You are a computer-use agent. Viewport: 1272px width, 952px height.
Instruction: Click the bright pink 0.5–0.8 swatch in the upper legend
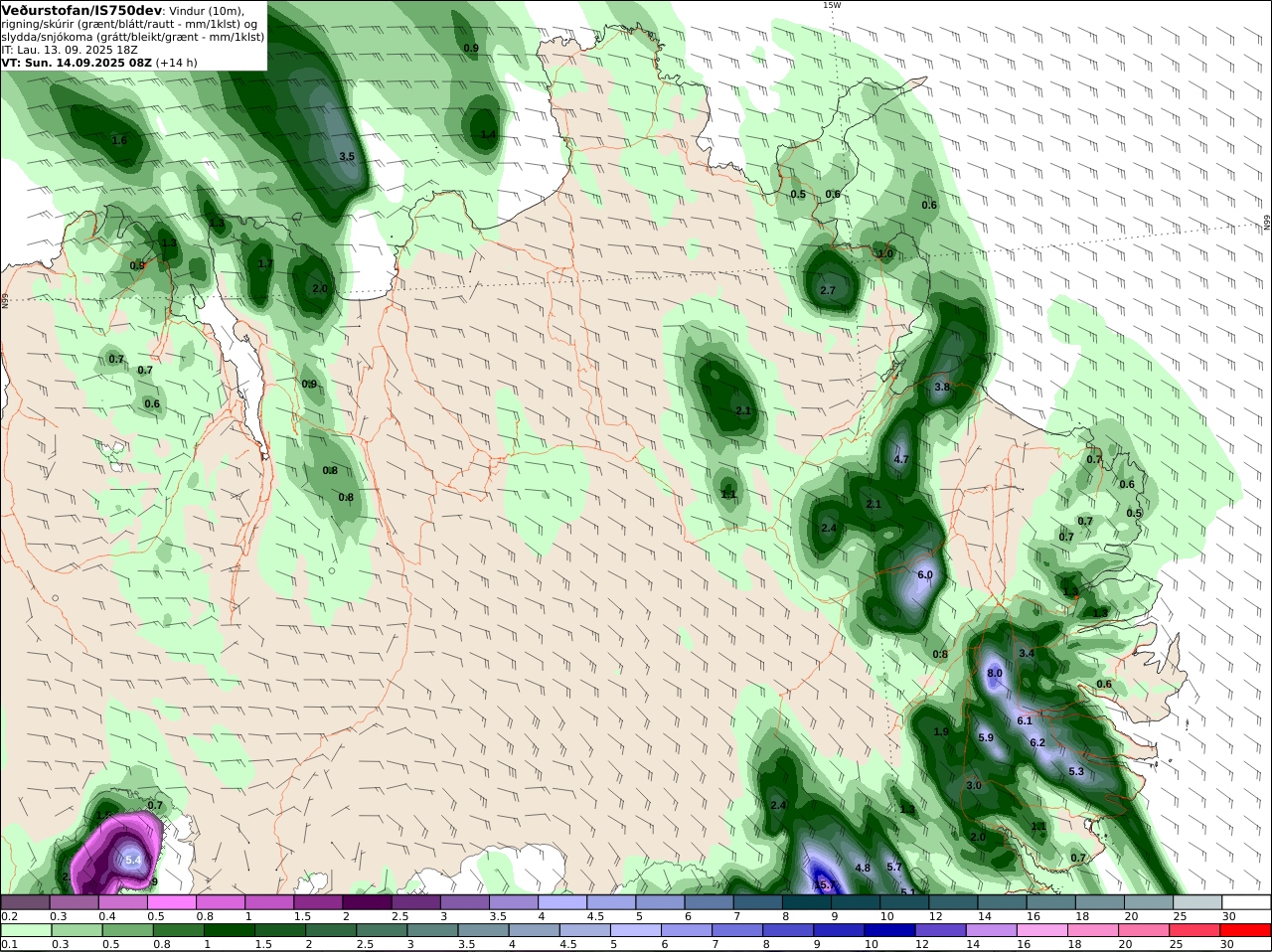pyautogui.click(x=171, y=902)
